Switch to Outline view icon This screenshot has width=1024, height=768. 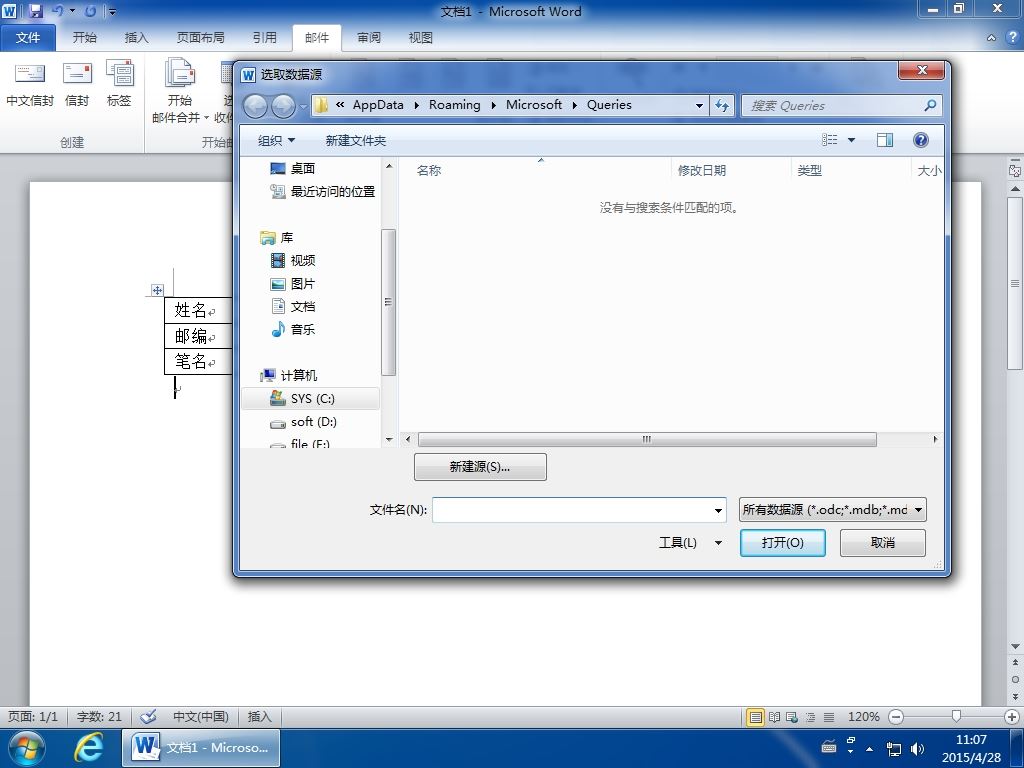click(810, 717)
